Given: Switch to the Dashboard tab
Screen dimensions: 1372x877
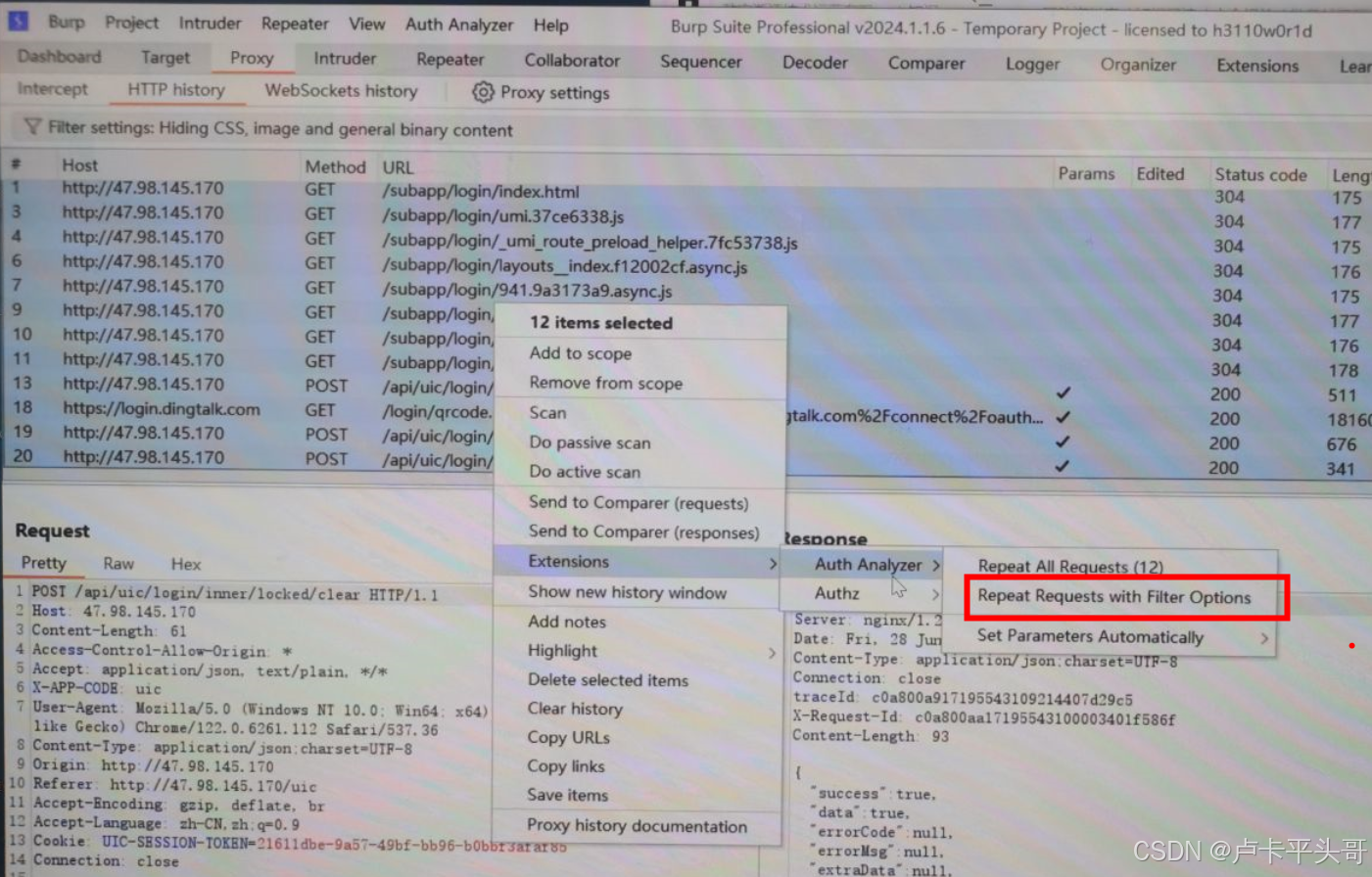Looking at the screenshot, I should pos(59,57).
